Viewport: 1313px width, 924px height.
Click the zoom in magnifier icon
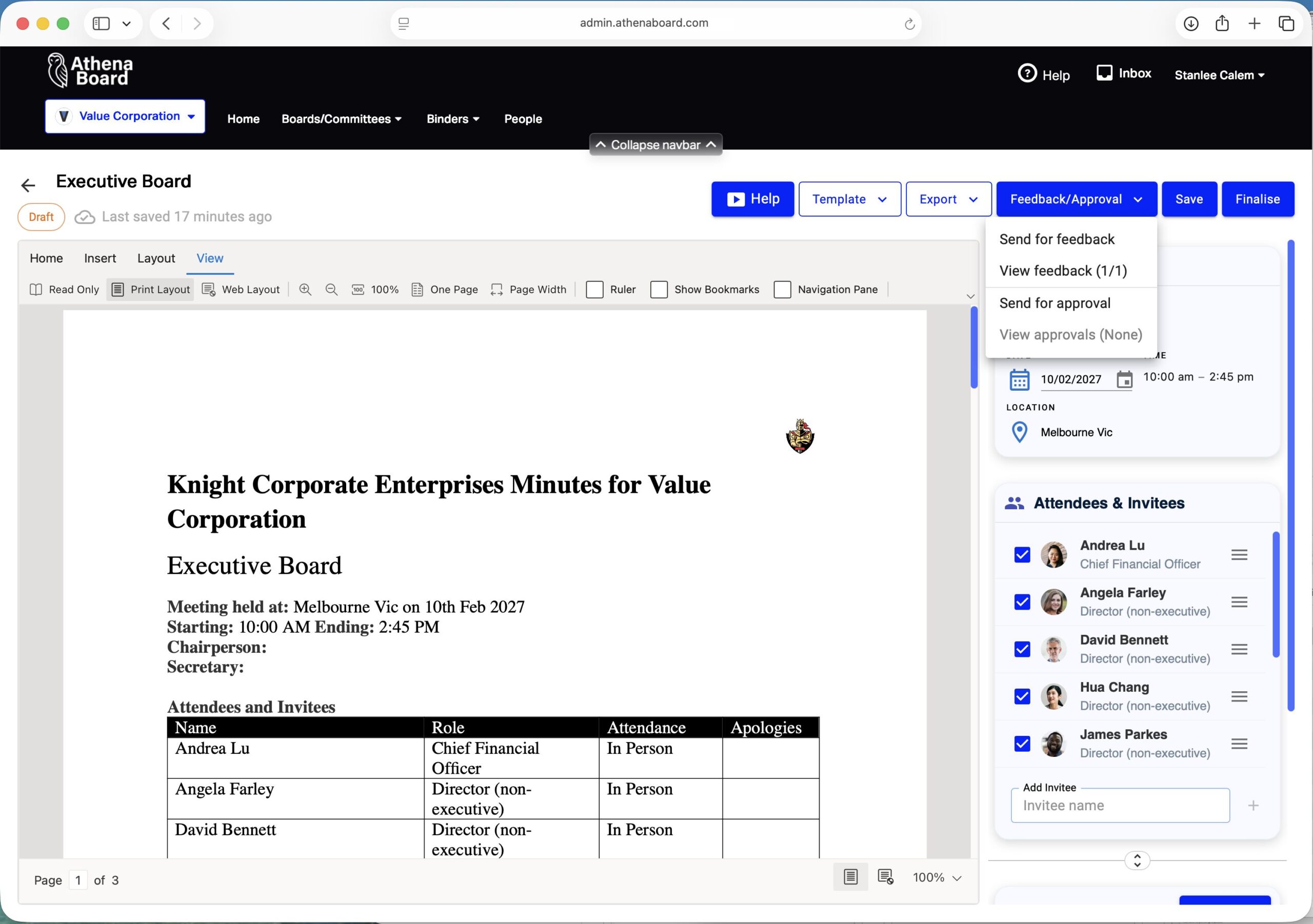coord(305,289)
